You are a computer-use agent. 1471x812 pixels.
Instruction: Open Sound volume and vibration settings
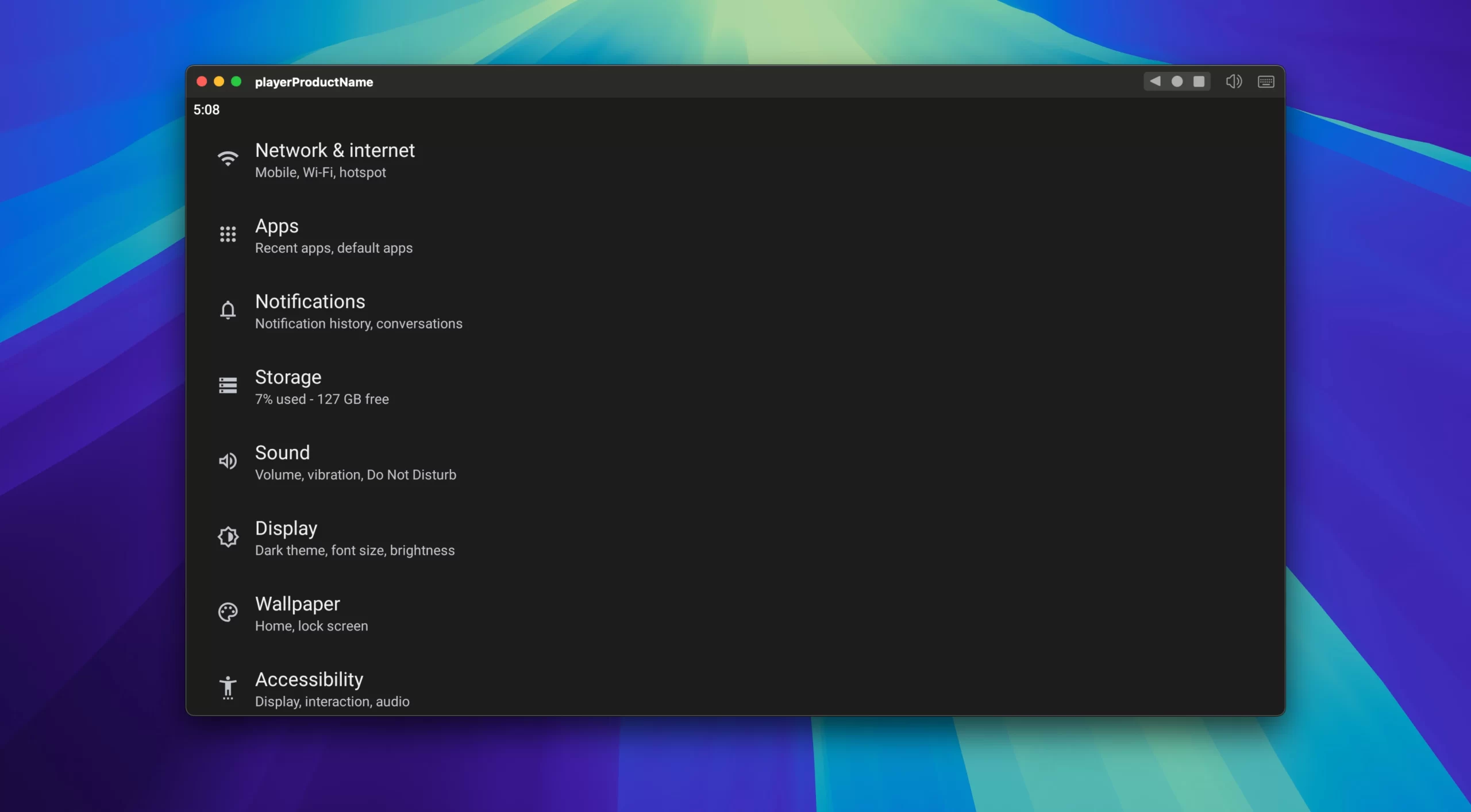click(x=282, y=453)
